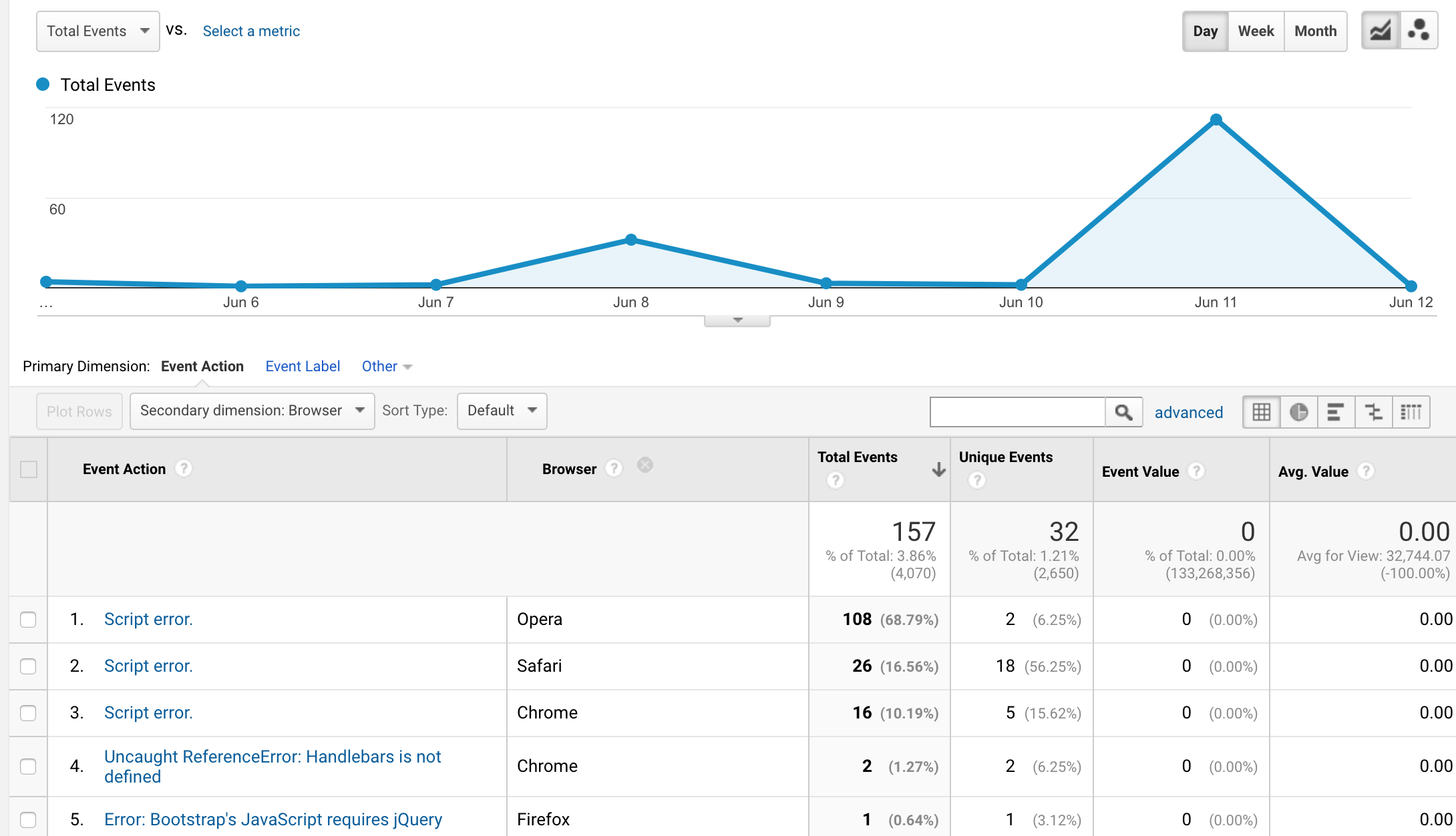Select the pie chart percentage view icon
The image size is (1456, 836).
[x=1298, y=412]
